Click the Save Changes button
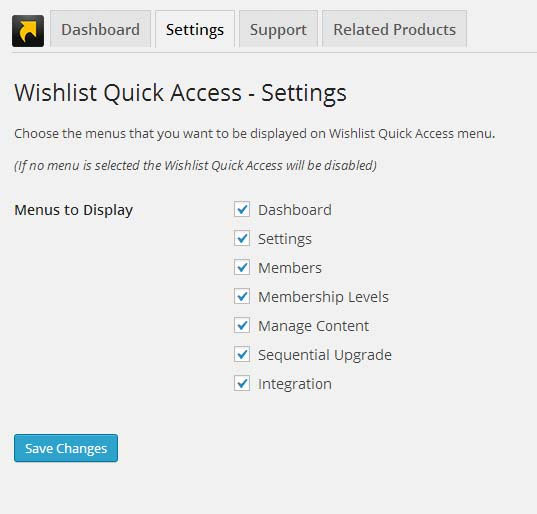 click(66, 448)
